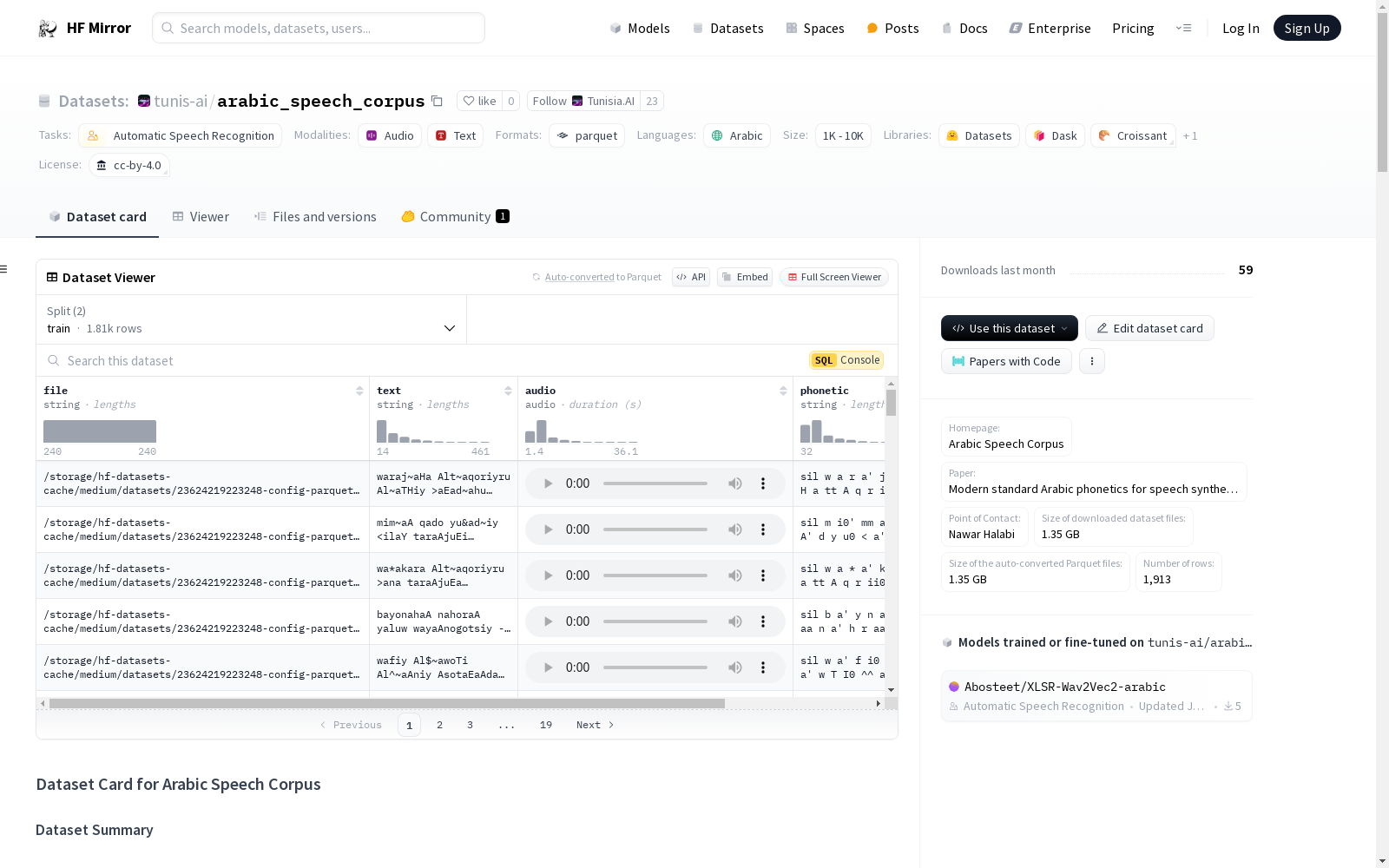
Task: Expand the Split train dropdown
Action: point(251,319)
